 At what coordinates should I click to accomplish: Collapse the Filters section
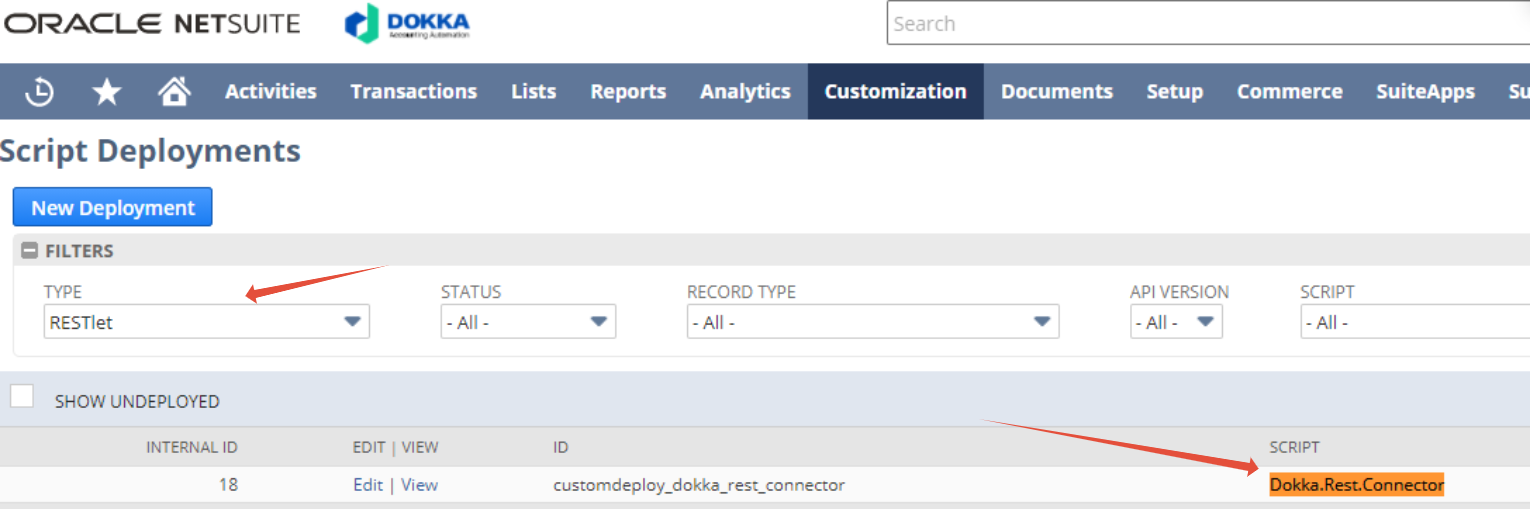point(30,251)
